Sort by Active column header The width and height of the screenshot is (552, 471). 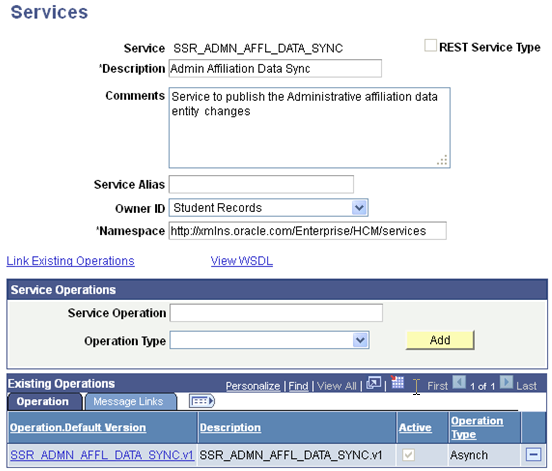coord(415,427)
